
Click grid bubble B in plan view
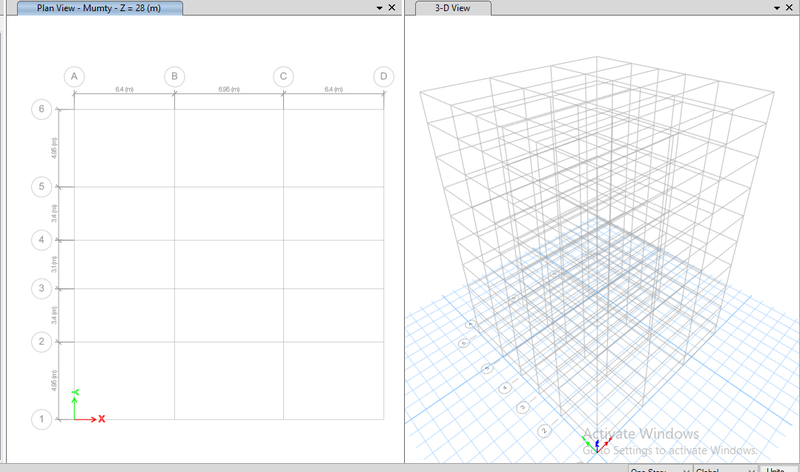174,77
